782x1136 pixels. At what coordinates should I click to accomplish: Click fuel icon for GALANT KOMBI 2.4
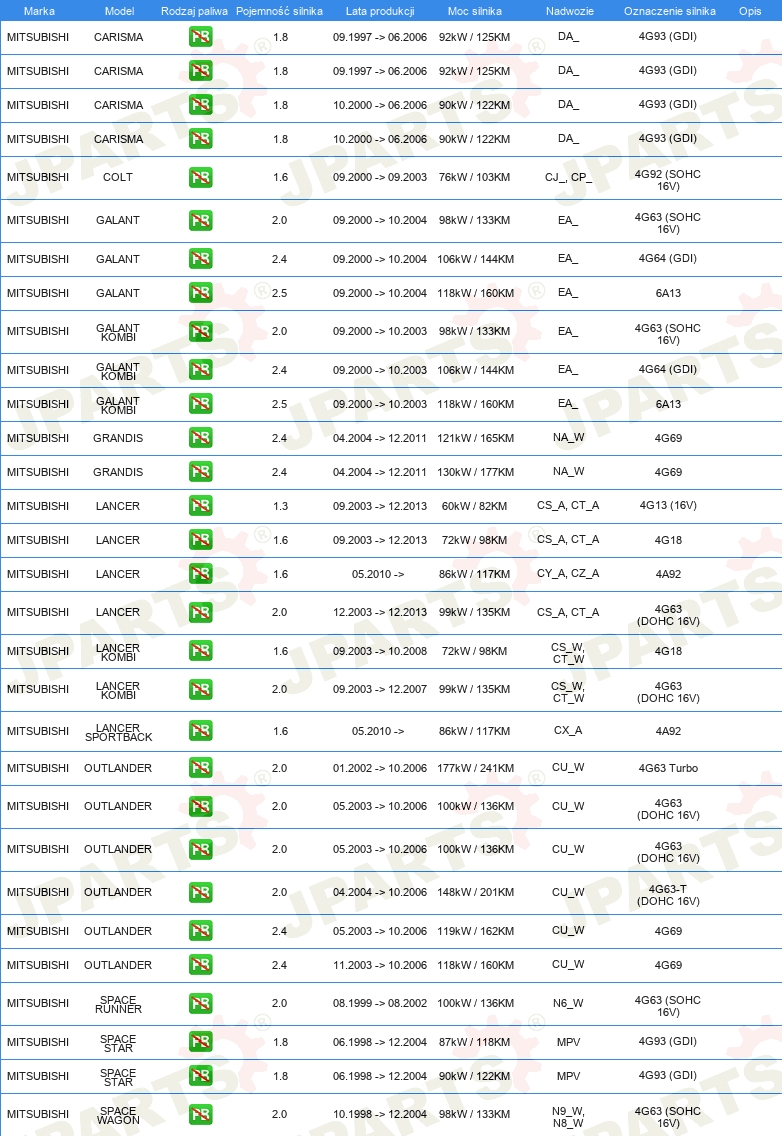[201, 370]
